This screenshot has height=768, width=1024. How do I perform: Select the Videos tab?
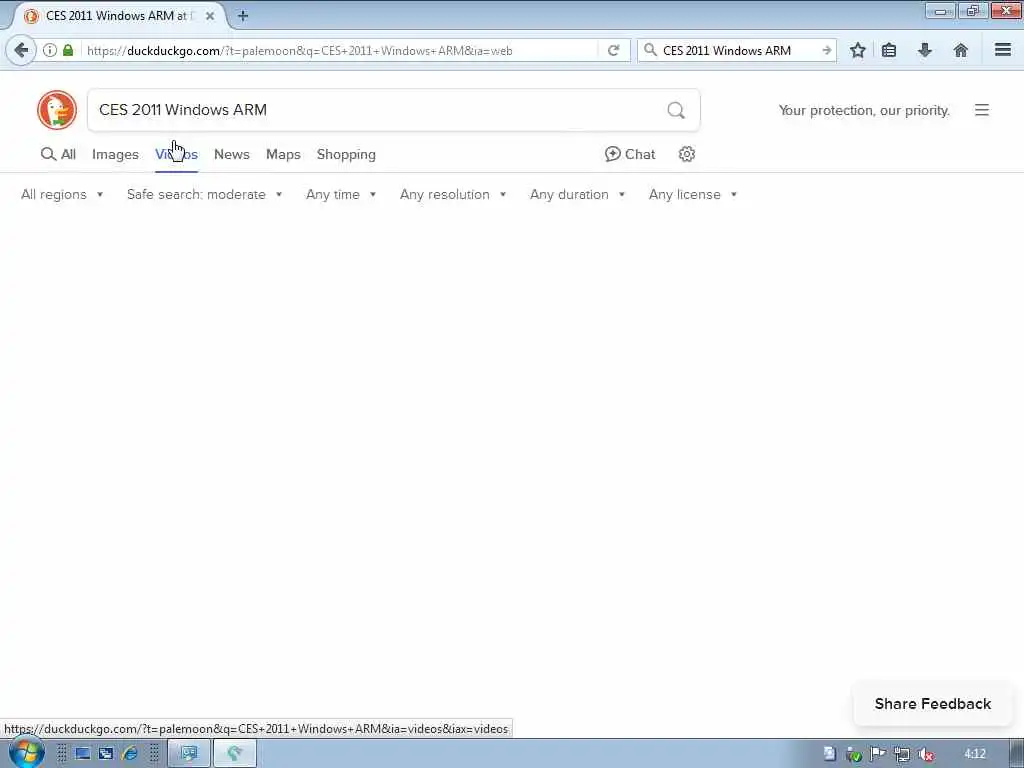[x=176, y=154]
